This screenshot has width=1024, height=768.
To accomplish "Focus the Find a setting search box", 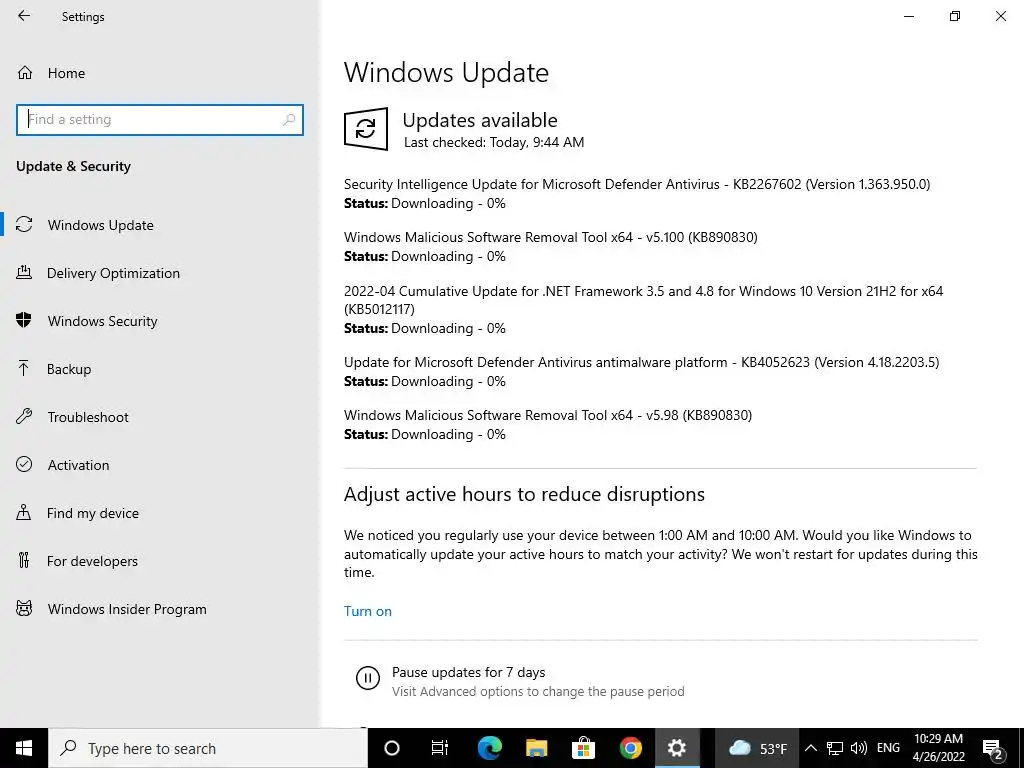I will (159, 120).
